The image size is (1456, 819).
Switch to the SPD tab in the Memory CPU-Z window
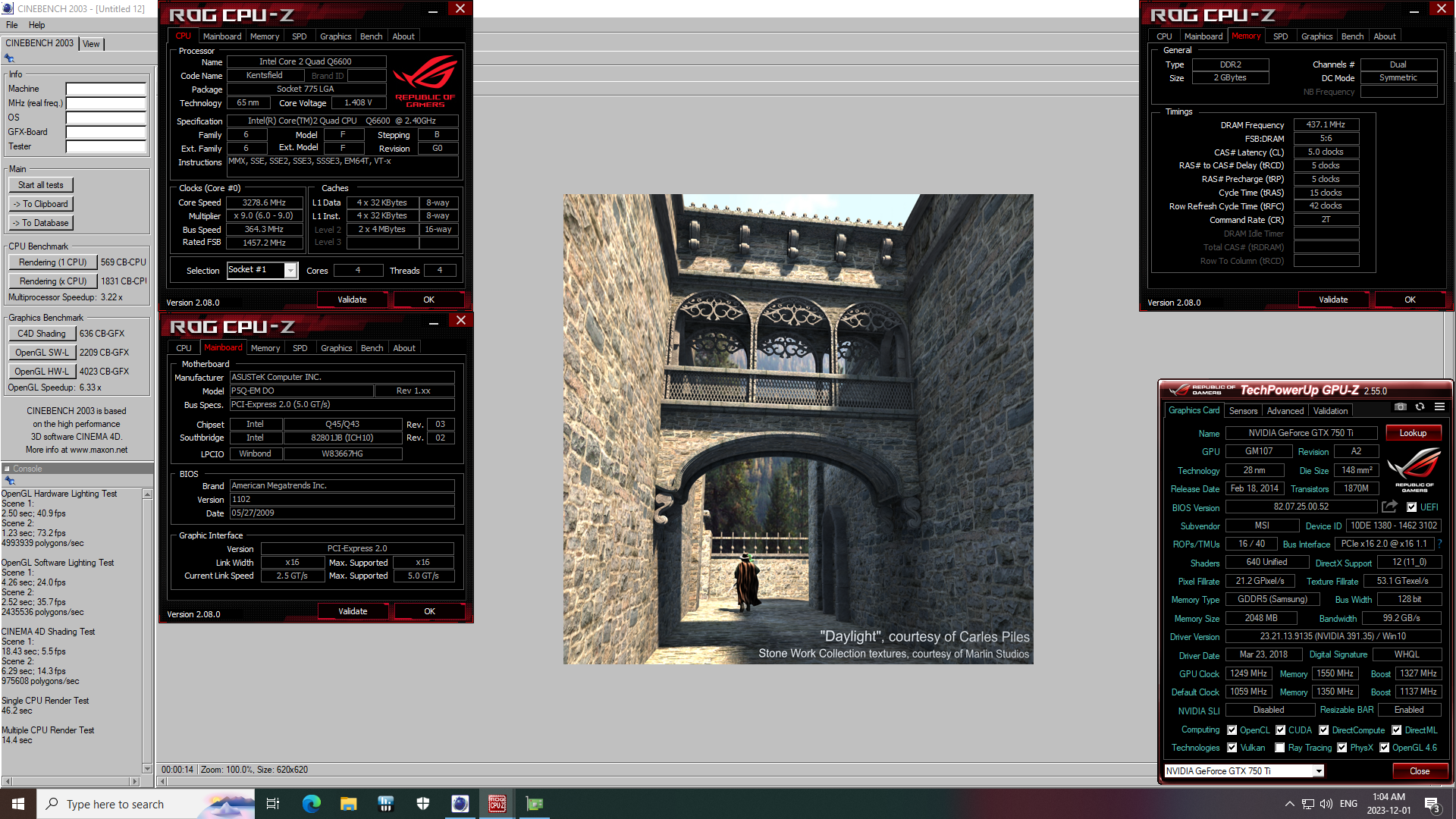[1280, 36]
